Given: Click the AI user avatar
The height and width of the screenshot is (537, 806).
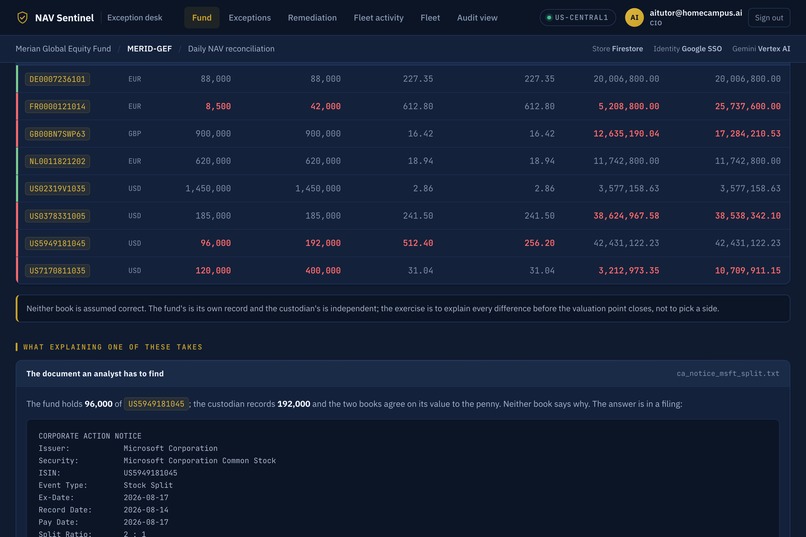Looking at the screenshot, I should point(634,17).
